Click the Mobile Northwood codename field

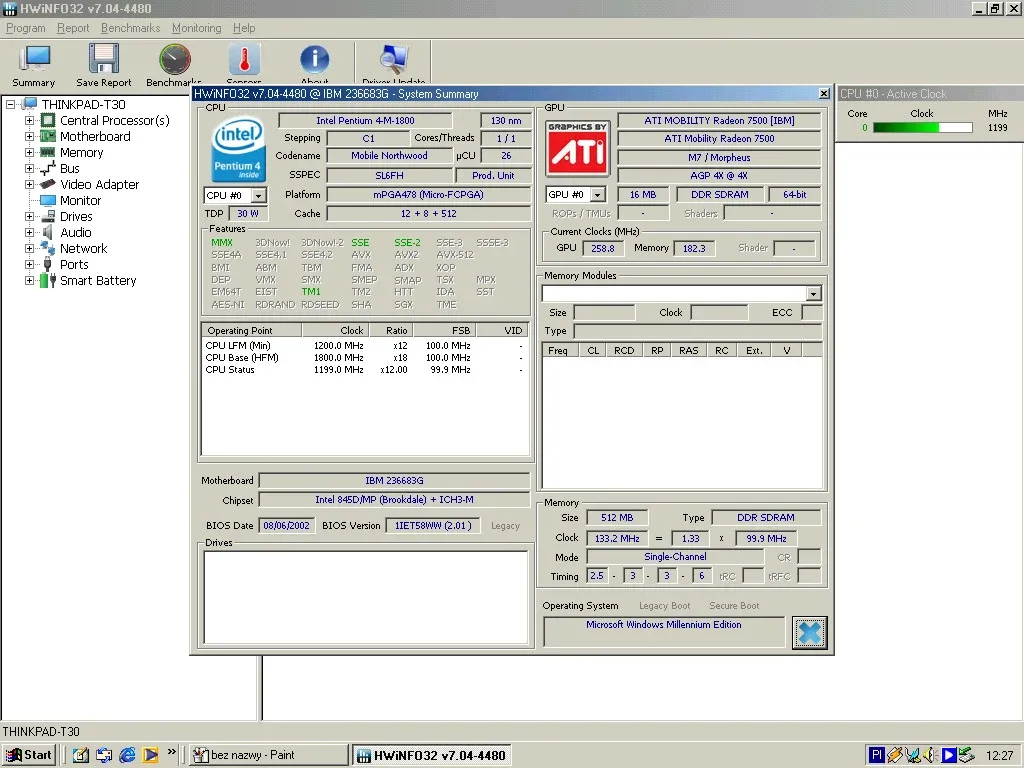(x=389, y=156)
